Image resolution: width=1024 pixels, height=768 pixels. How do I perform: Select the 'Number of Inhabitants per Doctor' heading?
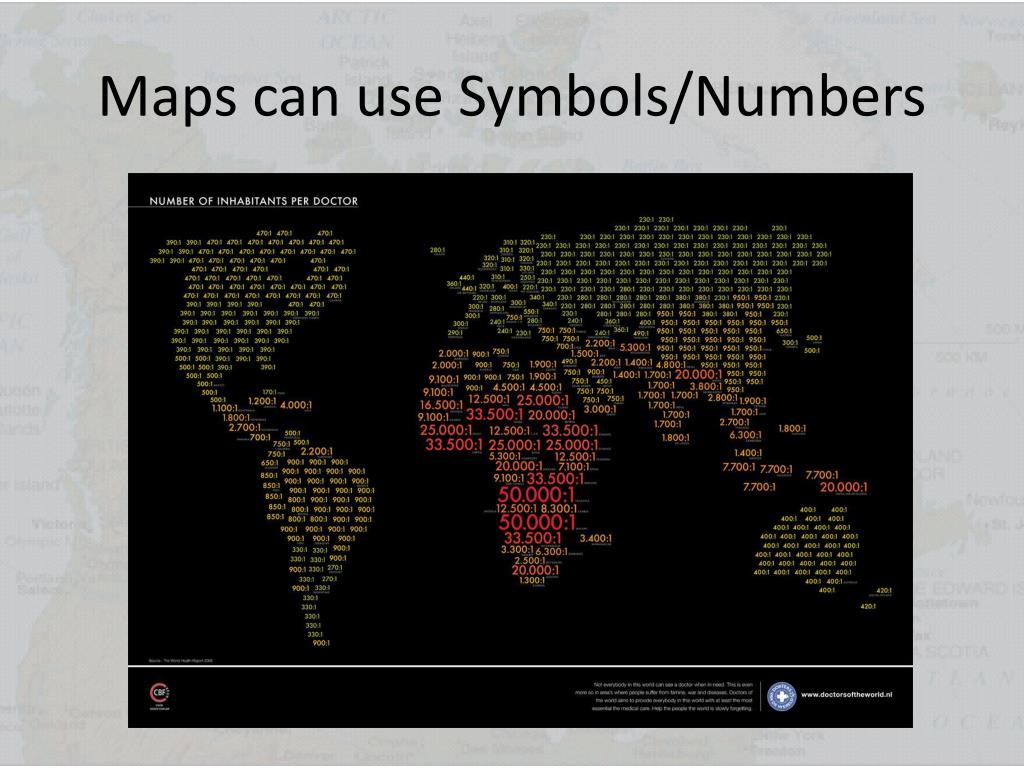coord(253,201)
